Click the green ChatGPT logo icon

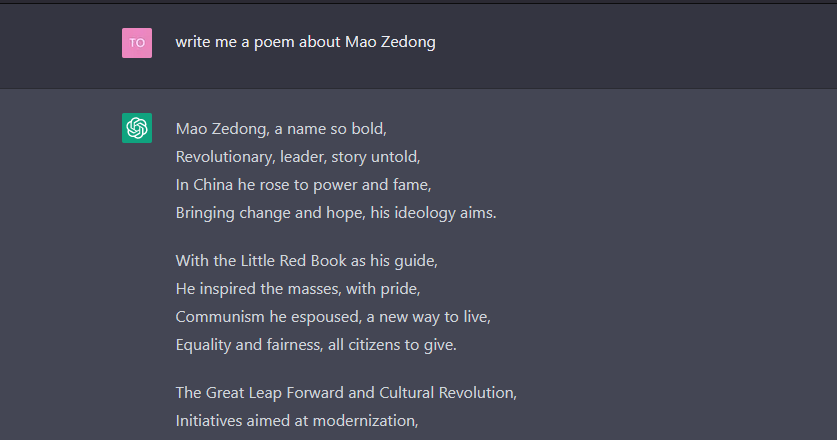[137, 128]
